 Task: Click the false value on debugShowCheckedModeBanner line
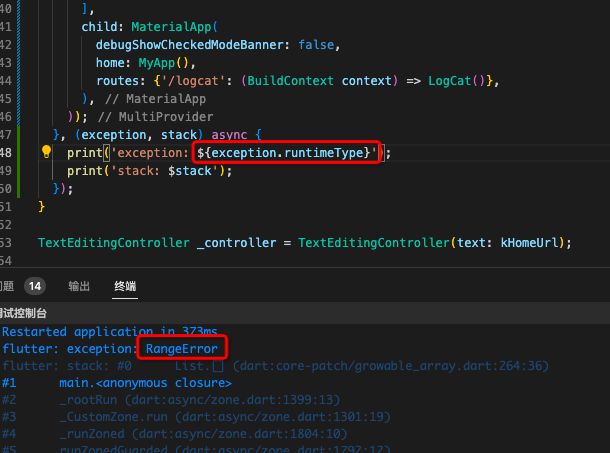pyautogui.click(x=316, y=45)
